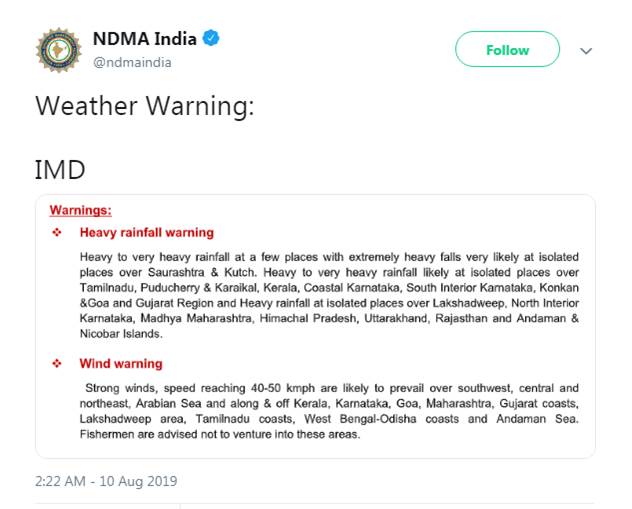Open the NDMA India display name
This screenshot has width=632, height=509.
145,39
